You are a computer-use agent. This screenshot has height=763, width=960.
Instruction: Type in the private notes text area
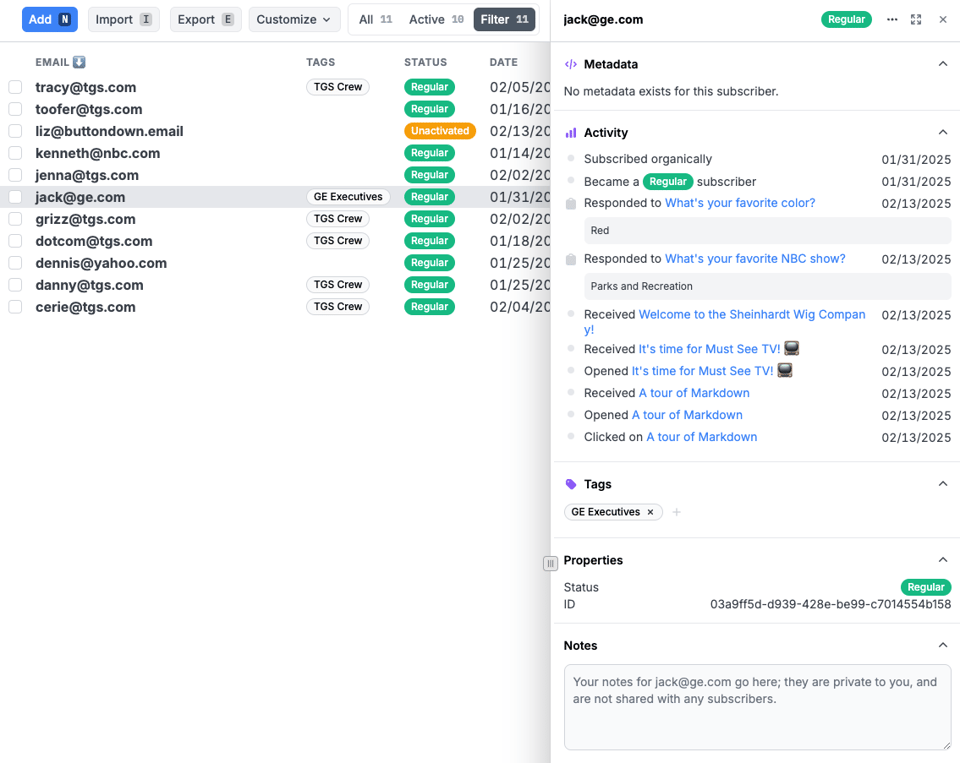(x=757, y=706)
